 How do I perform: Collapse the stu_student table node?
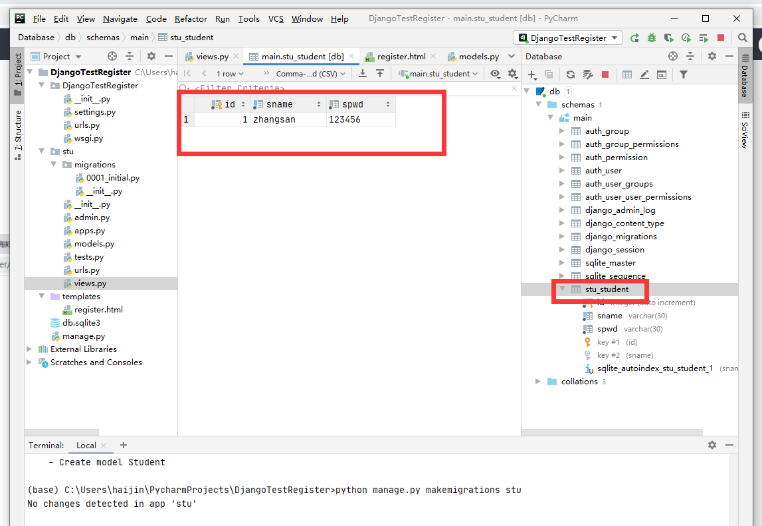pos(562,289)
